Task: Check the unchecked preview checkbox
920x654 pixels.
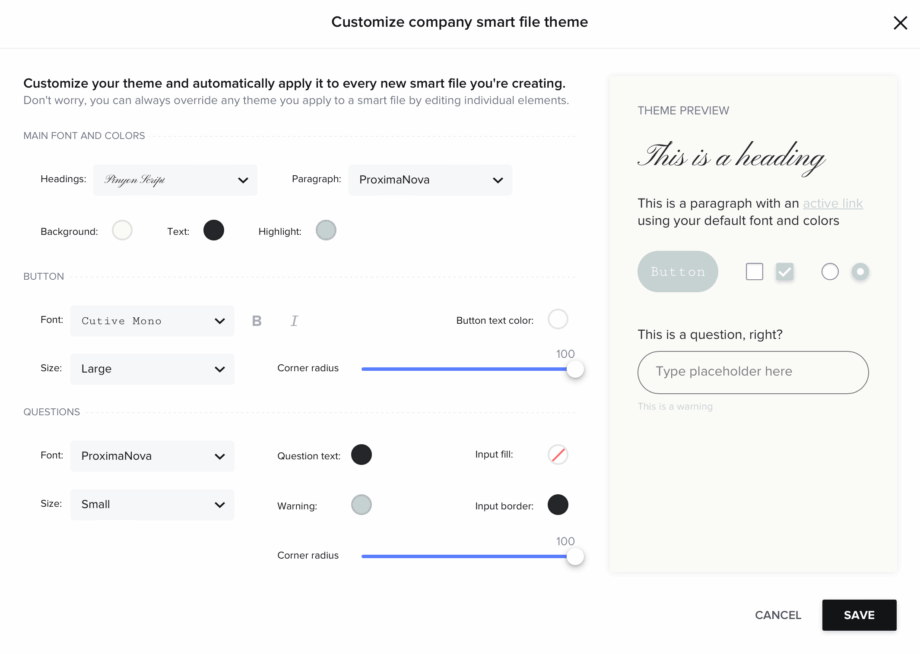Action: click(755, 272)
